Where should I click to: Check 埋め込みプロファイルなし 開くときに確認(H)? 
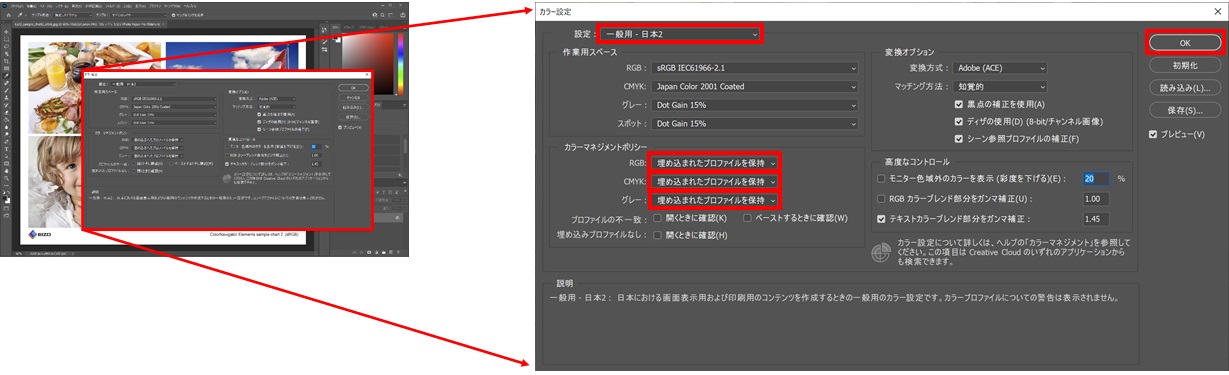click(657, 235)
